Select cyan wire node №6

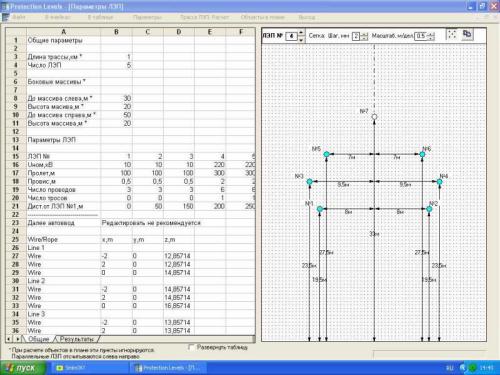[422, 154]
